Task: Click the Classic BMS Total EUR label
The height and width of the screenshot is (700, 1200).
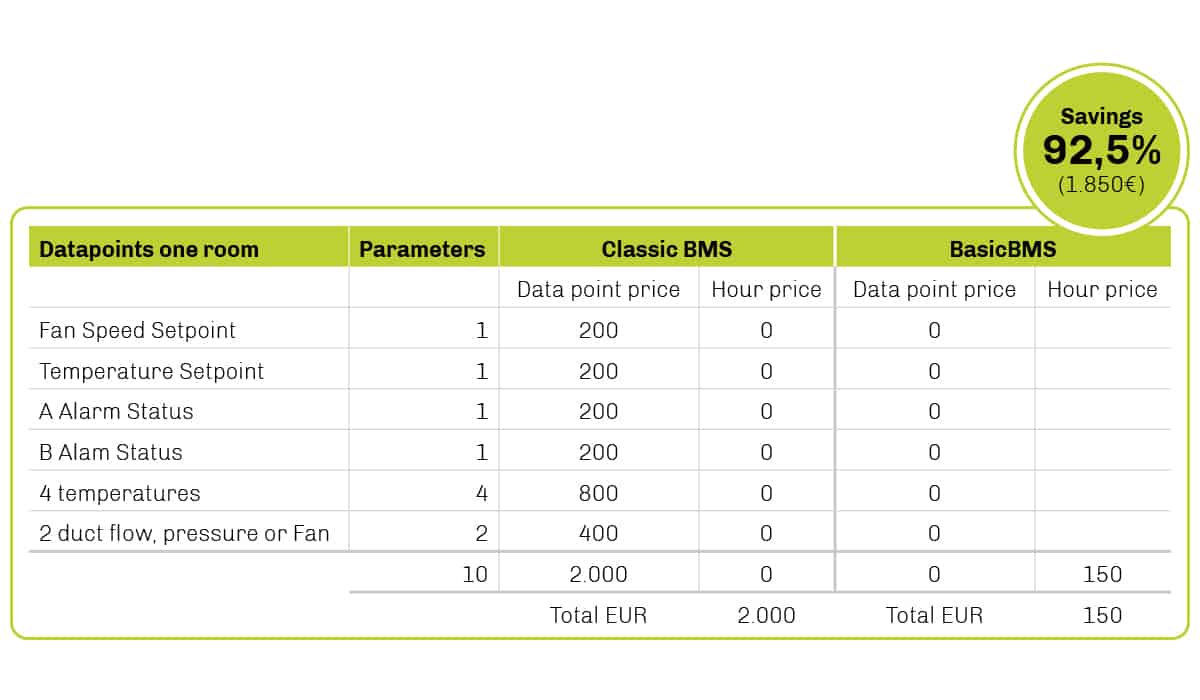Action: [599, 615]
